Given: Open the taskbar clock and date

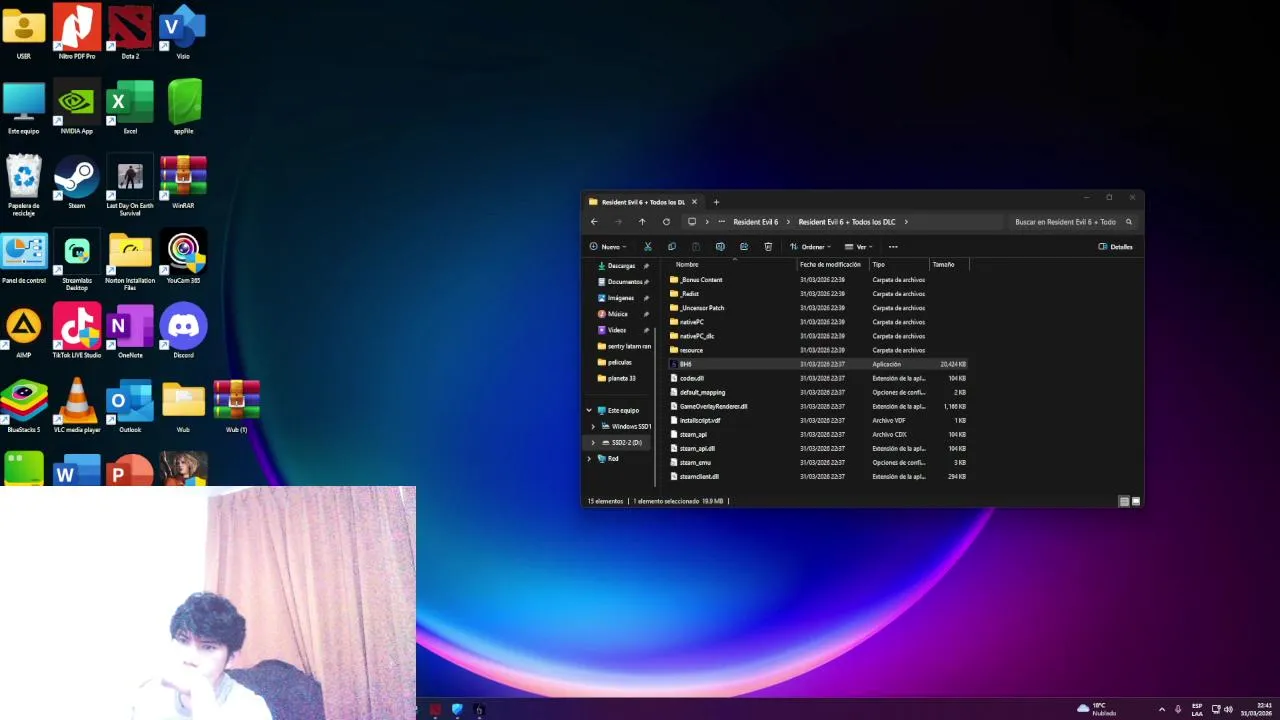Looking at the screenshot, I should click(x=1256, y=709).
